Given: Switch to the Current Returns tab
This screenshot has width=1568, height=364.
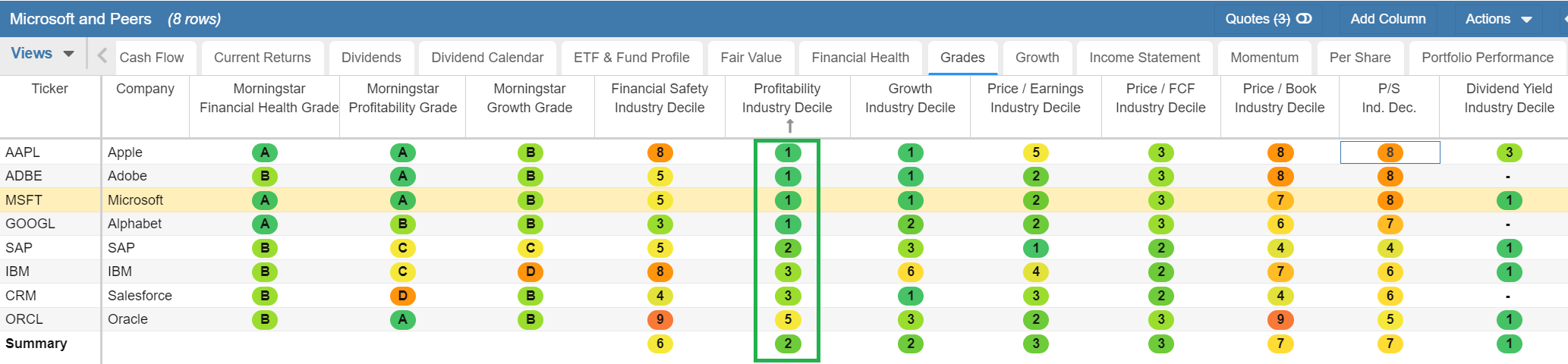Looking at the screenshot, I should tap(263, 58).
